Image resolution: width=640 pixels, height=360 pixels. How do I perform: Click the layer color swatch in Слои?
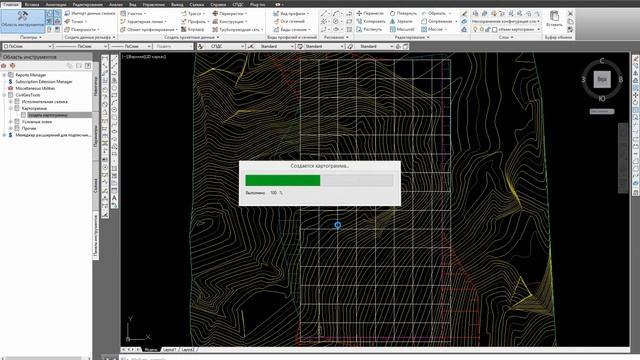494,29
